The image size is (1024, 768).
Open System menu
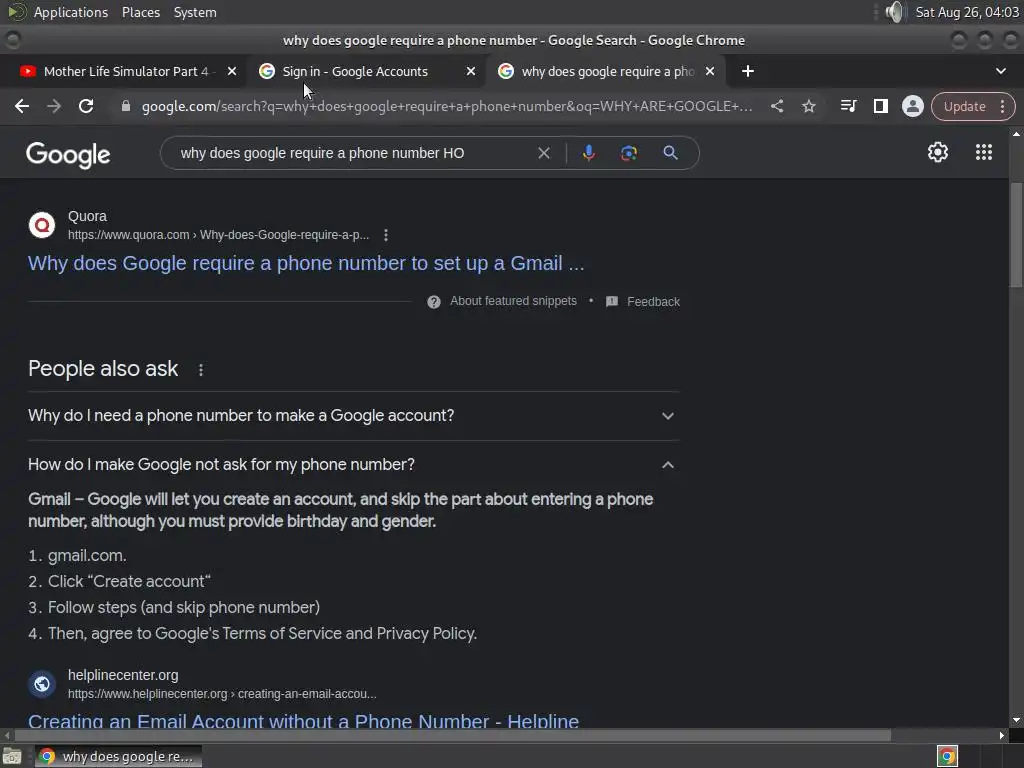(x=195, y=12)
